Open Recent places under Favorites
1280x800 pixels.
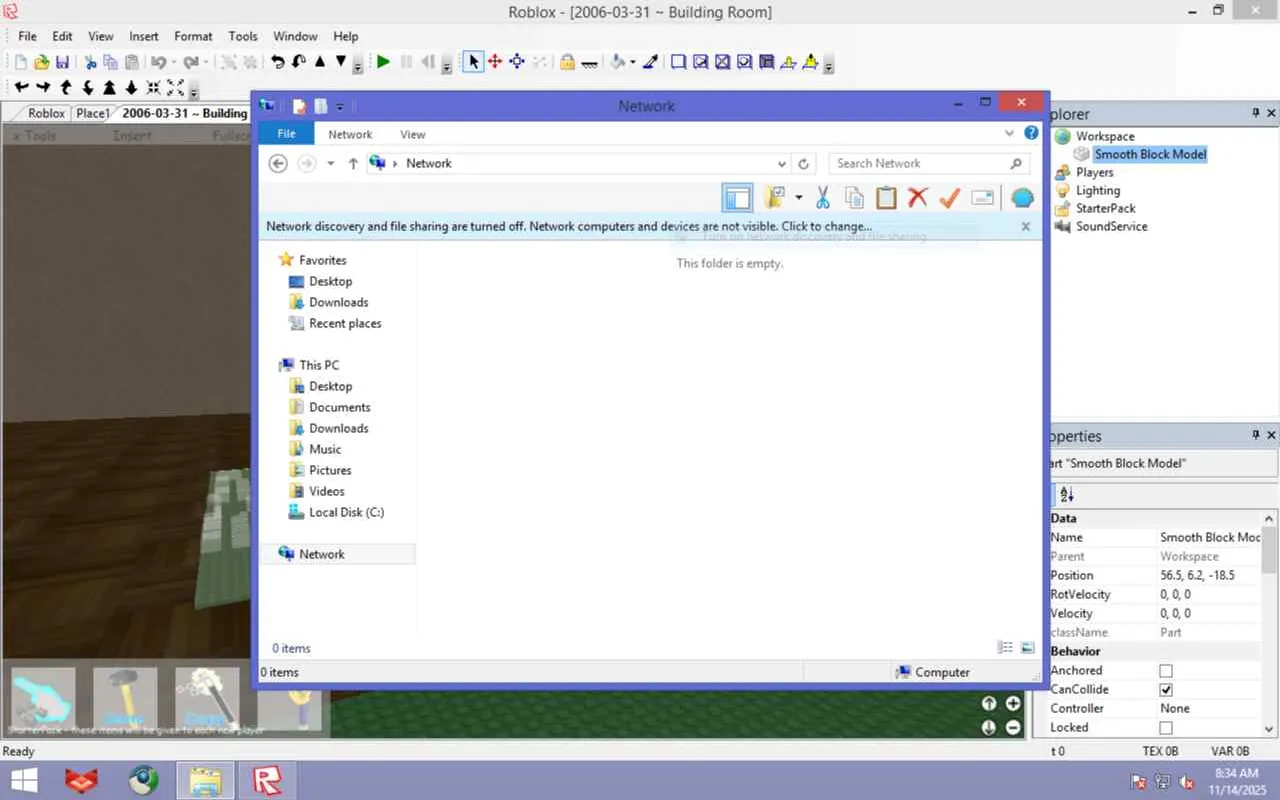click(345, 323)
